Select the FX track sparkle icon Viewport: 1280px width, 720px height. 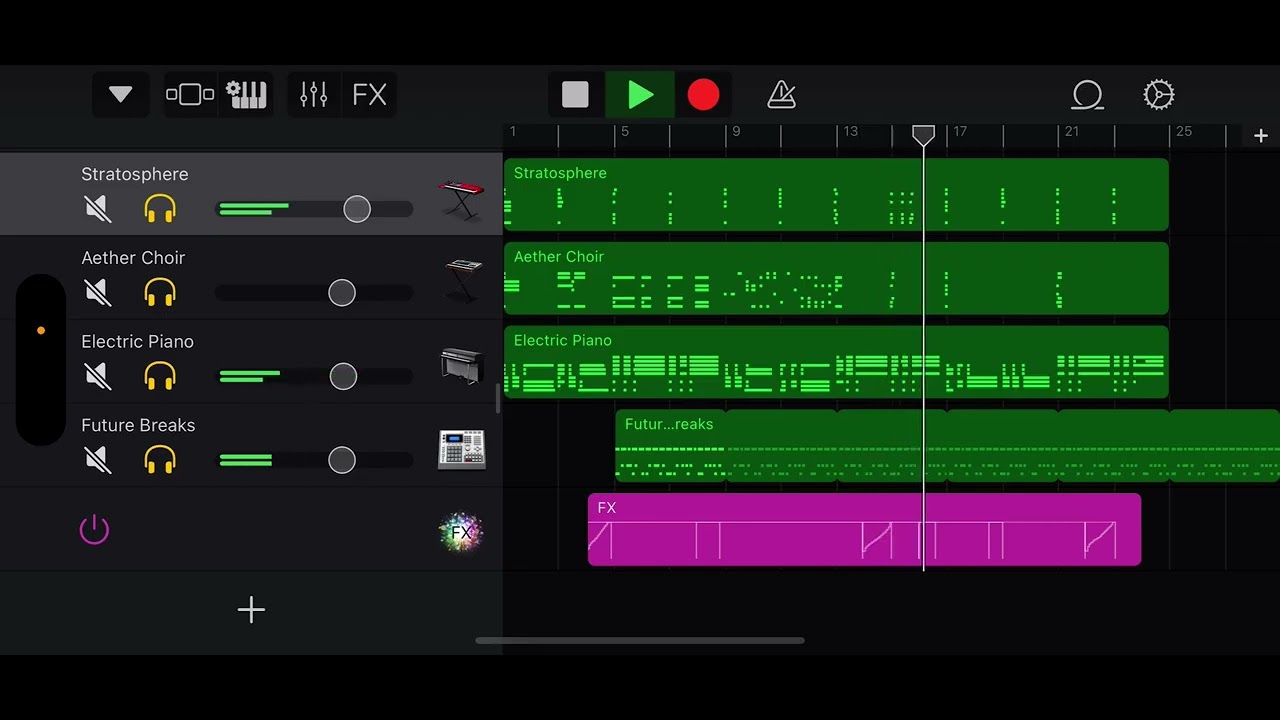[461, 533]
